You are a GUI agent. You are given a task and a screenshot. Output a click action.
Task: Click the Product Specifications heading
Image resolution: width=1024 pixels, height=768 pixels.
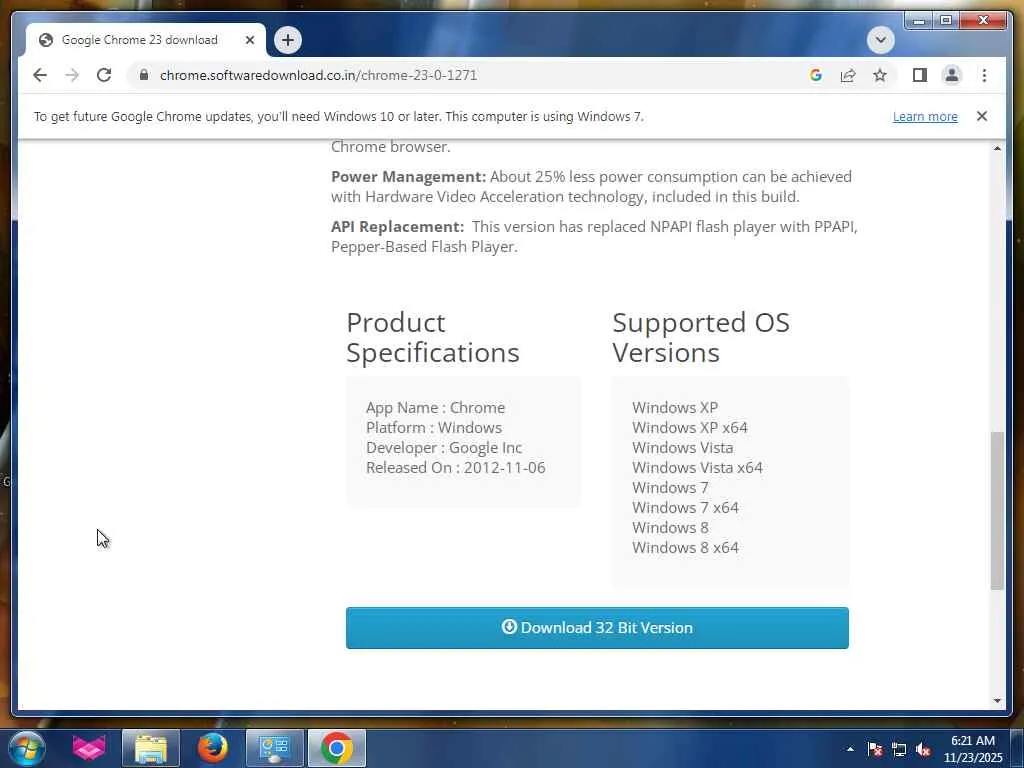coord(432,338)
